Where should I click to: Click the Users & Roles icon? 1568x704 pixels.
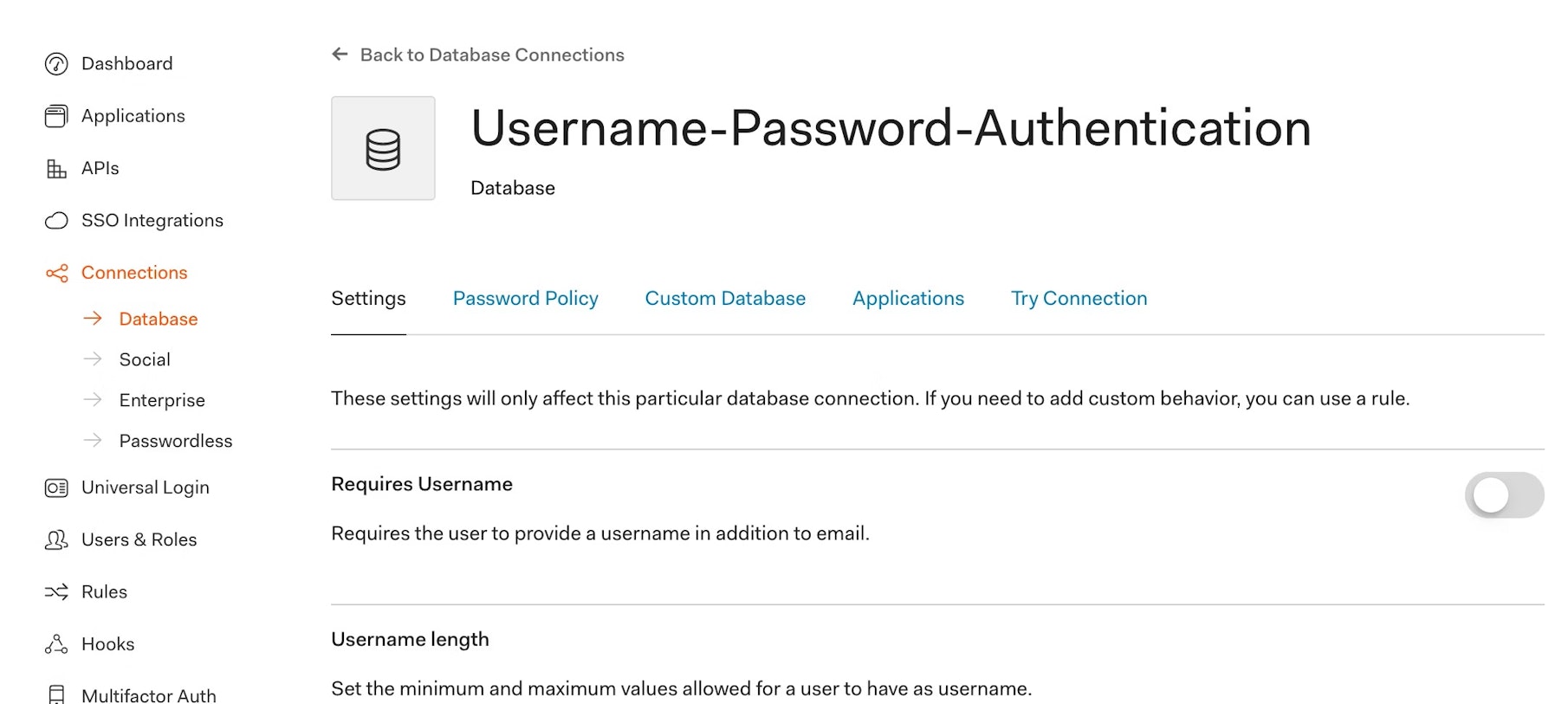click(55, 539)
